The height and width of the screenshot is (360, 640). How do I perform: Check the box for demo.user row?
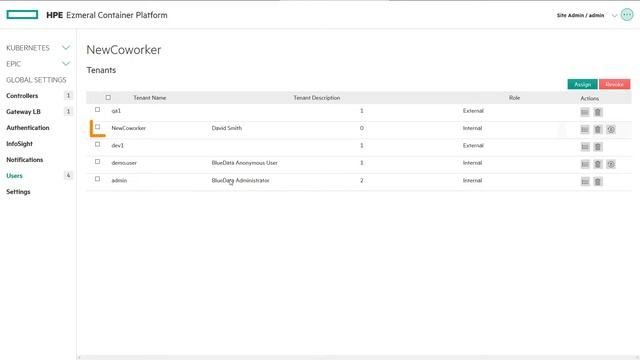pos(98,162)
